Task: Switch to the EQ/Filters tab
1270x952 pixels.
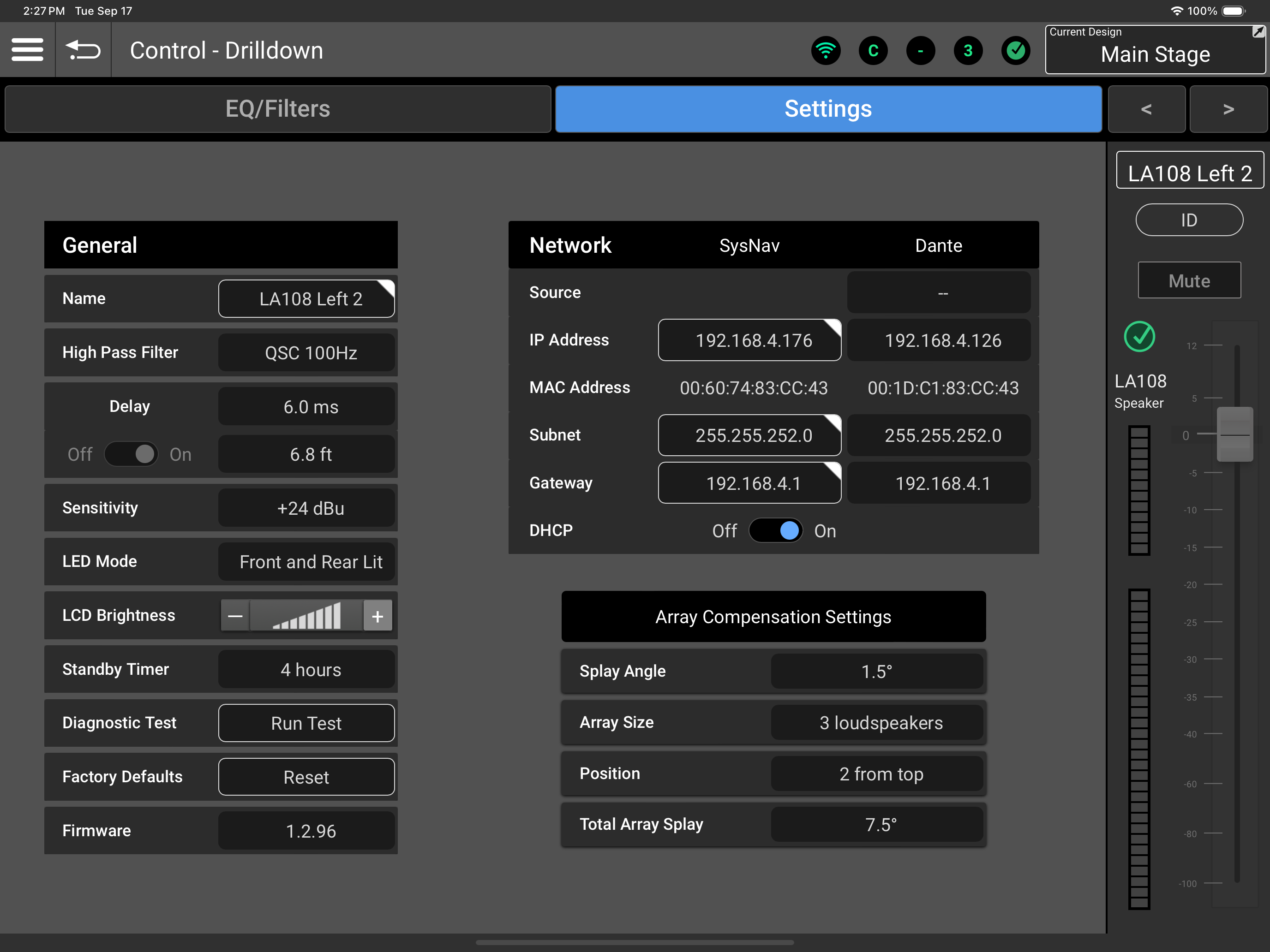Action: 278,109
